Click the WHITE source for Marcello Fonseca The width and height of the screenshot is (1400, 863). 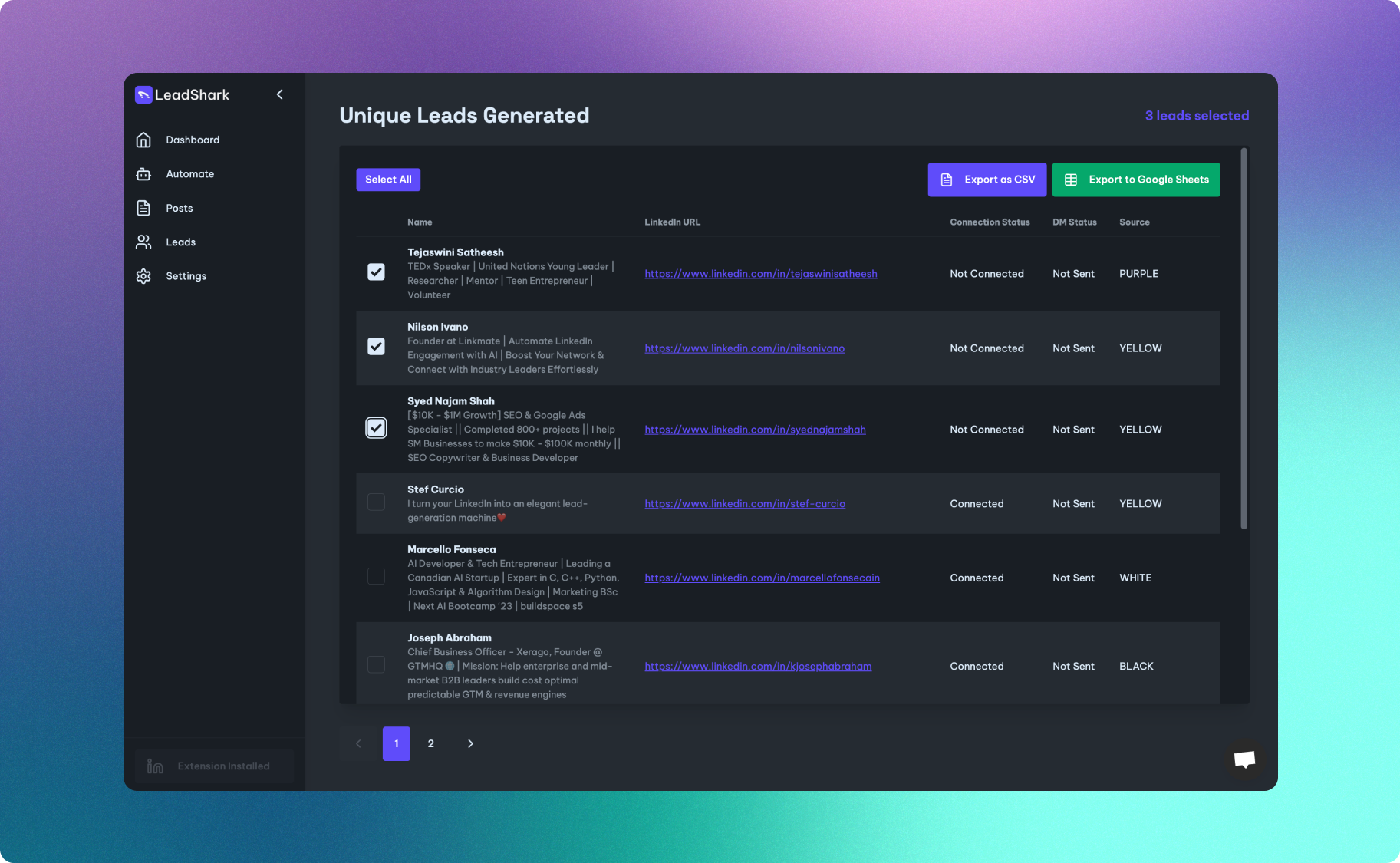coord(1135,578)
